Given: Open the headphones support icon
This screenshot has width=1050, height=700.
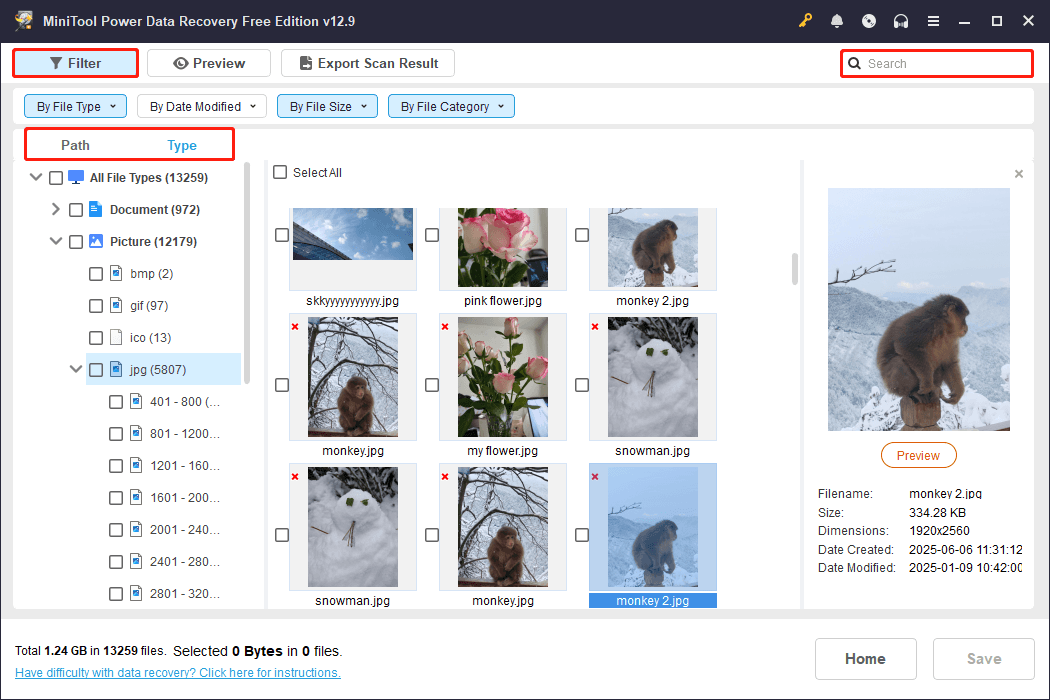Looking at the screenshot, I should click(x=901, y=21).
